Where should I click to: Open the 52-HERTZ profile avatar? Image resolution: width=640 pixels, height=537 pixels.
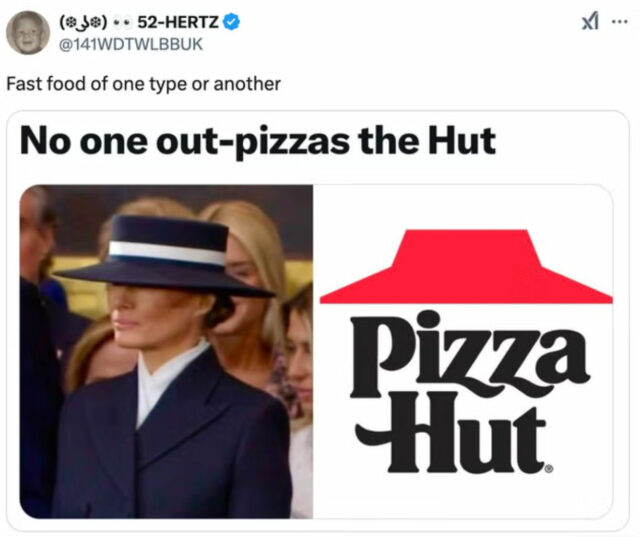[x=27, y=33]
